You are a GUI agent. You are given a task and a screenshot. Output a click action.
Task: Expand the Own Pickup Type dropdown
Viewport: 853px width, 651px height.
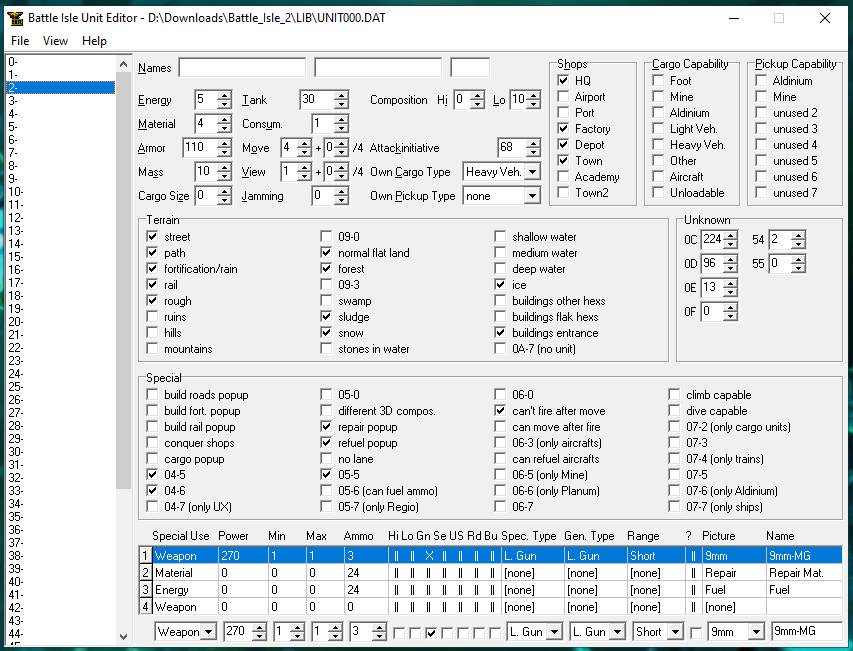click(x=531, y=196)
